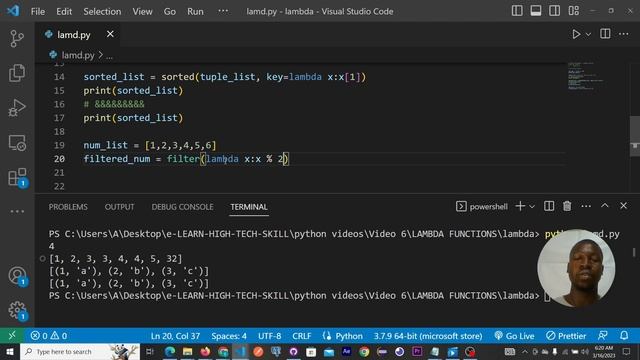Screen dimensions: 640x360
Task: Open the Manage settings gear
Action: tap(17, 310)
